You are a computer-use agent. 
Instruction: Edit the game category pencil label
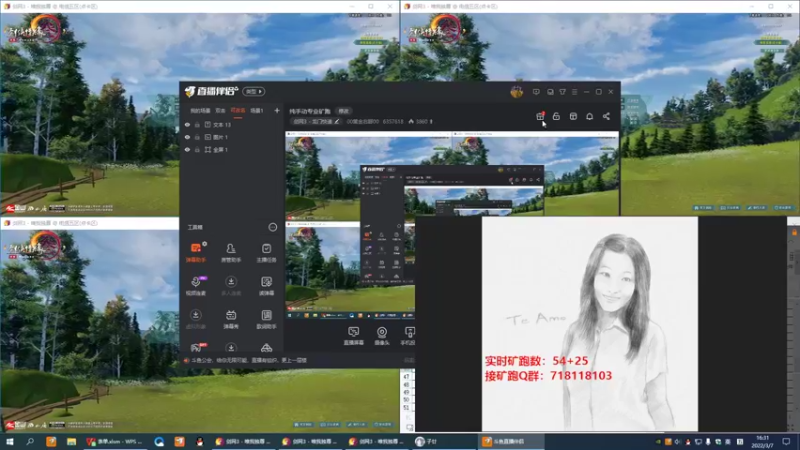coord(316,121)
